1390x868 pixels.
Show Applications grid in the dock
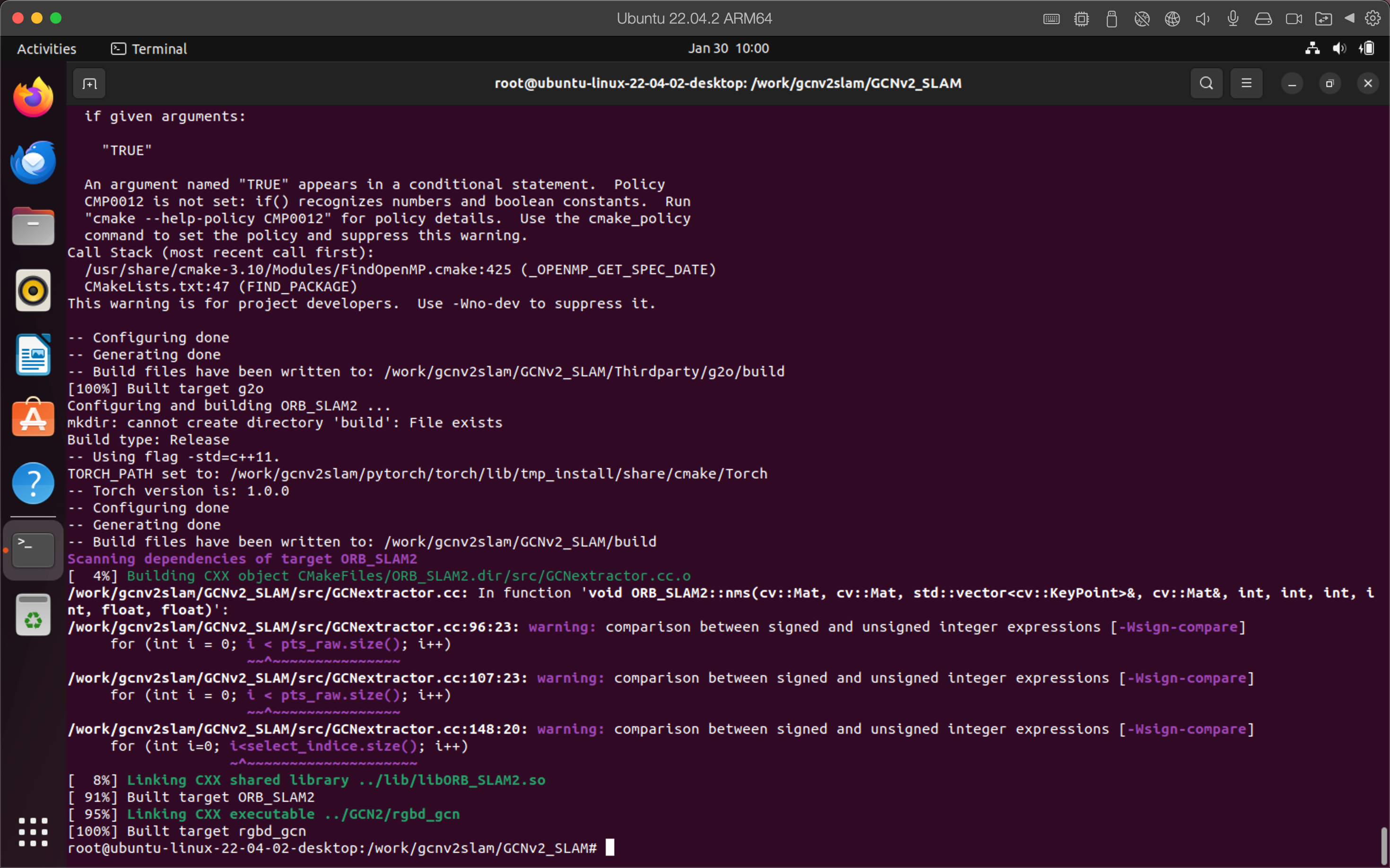33,832
